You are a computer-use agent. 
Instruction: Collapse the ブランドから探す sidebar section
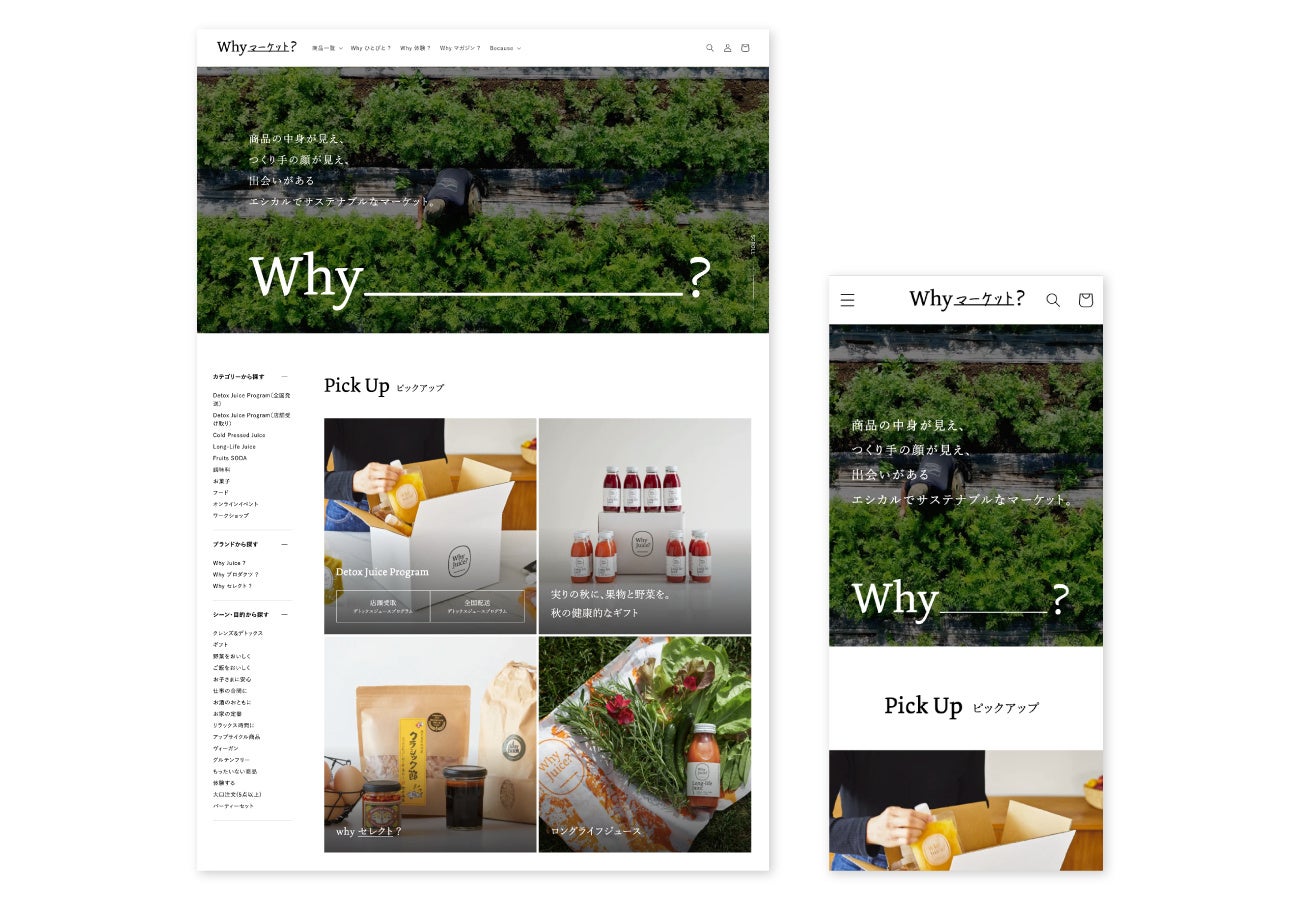pyautogui.click(x=284, y=544)
